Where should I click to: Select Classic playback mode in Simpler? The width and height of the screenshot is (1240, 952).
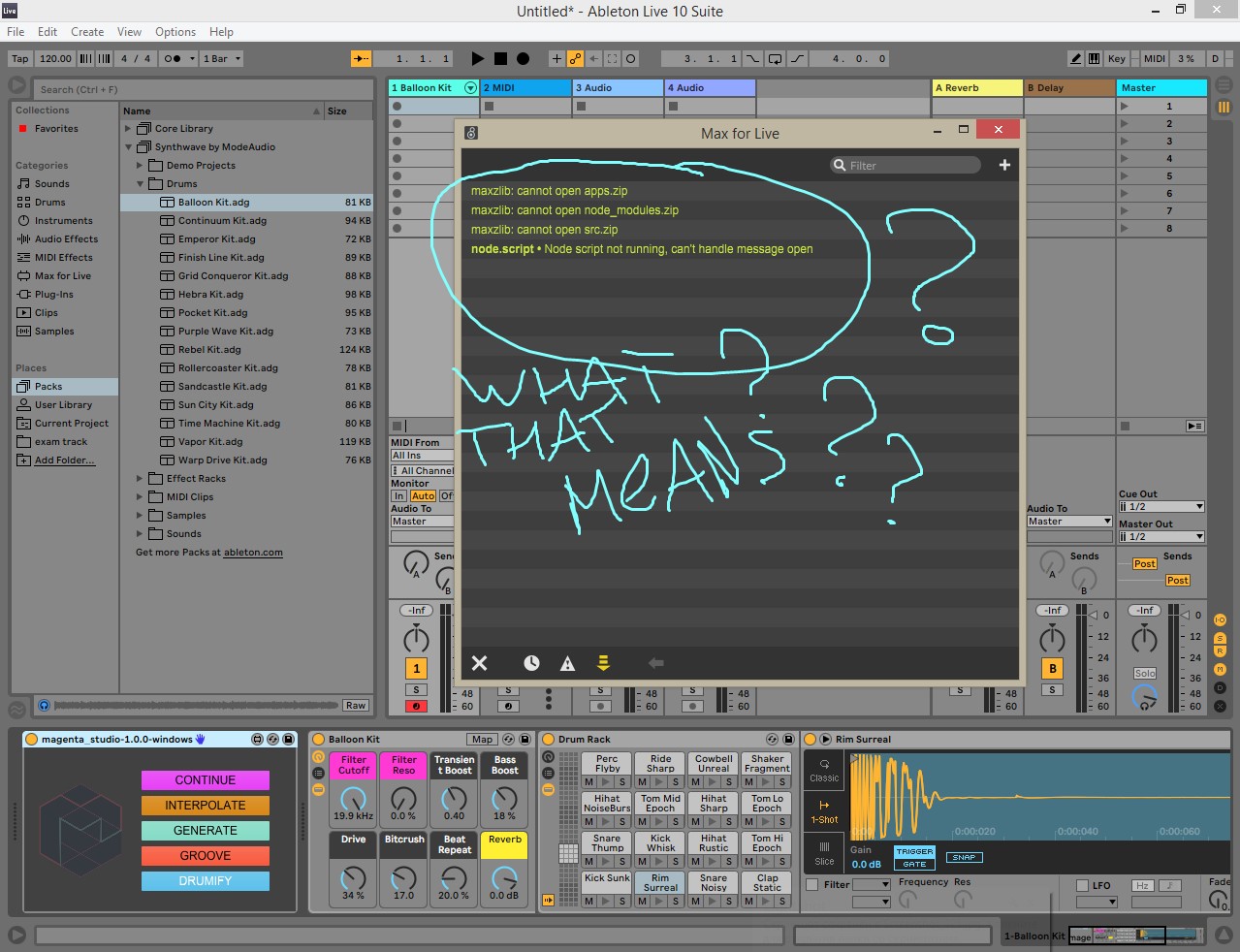click(x=824, y=770)
